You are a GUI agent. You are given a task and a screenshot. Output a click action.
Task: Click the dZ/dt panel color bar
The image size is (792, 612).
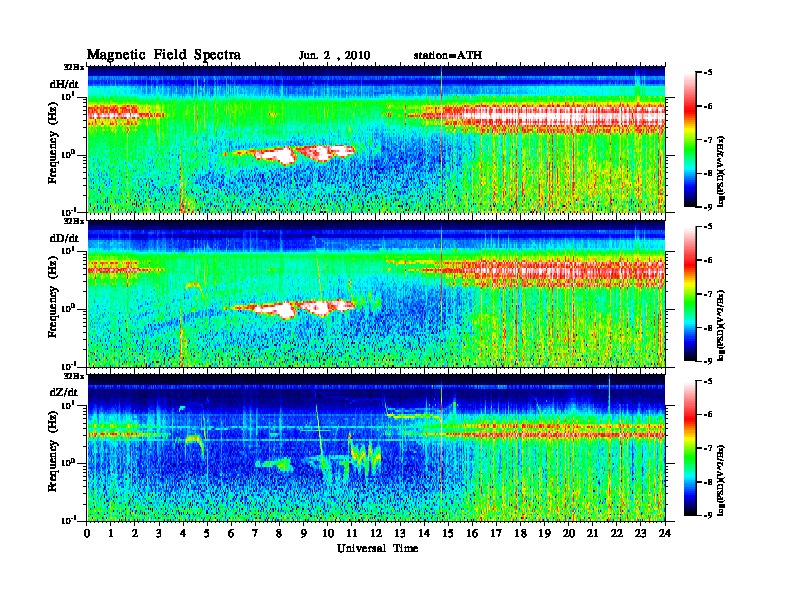click(x=690, y=448)
